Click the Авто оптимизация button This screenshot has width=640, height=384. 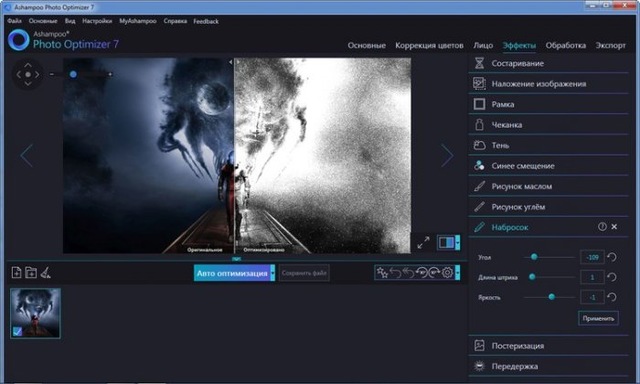pos(232,273)
